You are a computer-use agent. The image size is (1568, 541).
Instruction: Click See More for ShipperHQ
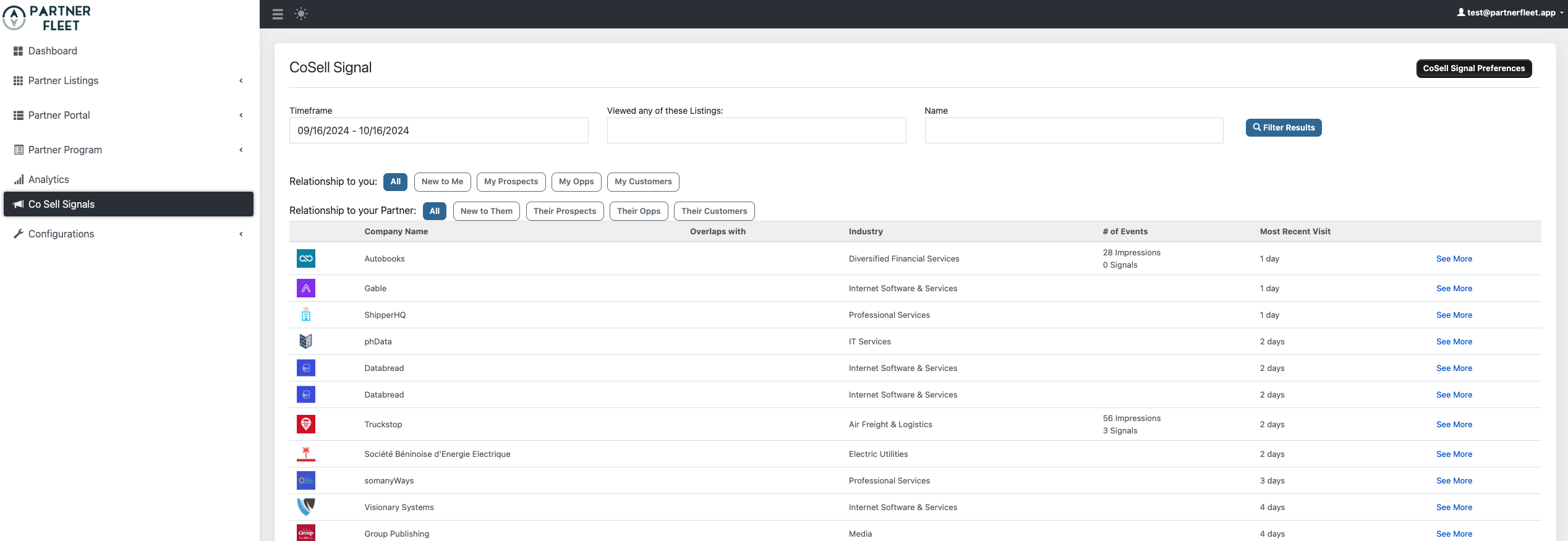click(x=1454, y=315)
